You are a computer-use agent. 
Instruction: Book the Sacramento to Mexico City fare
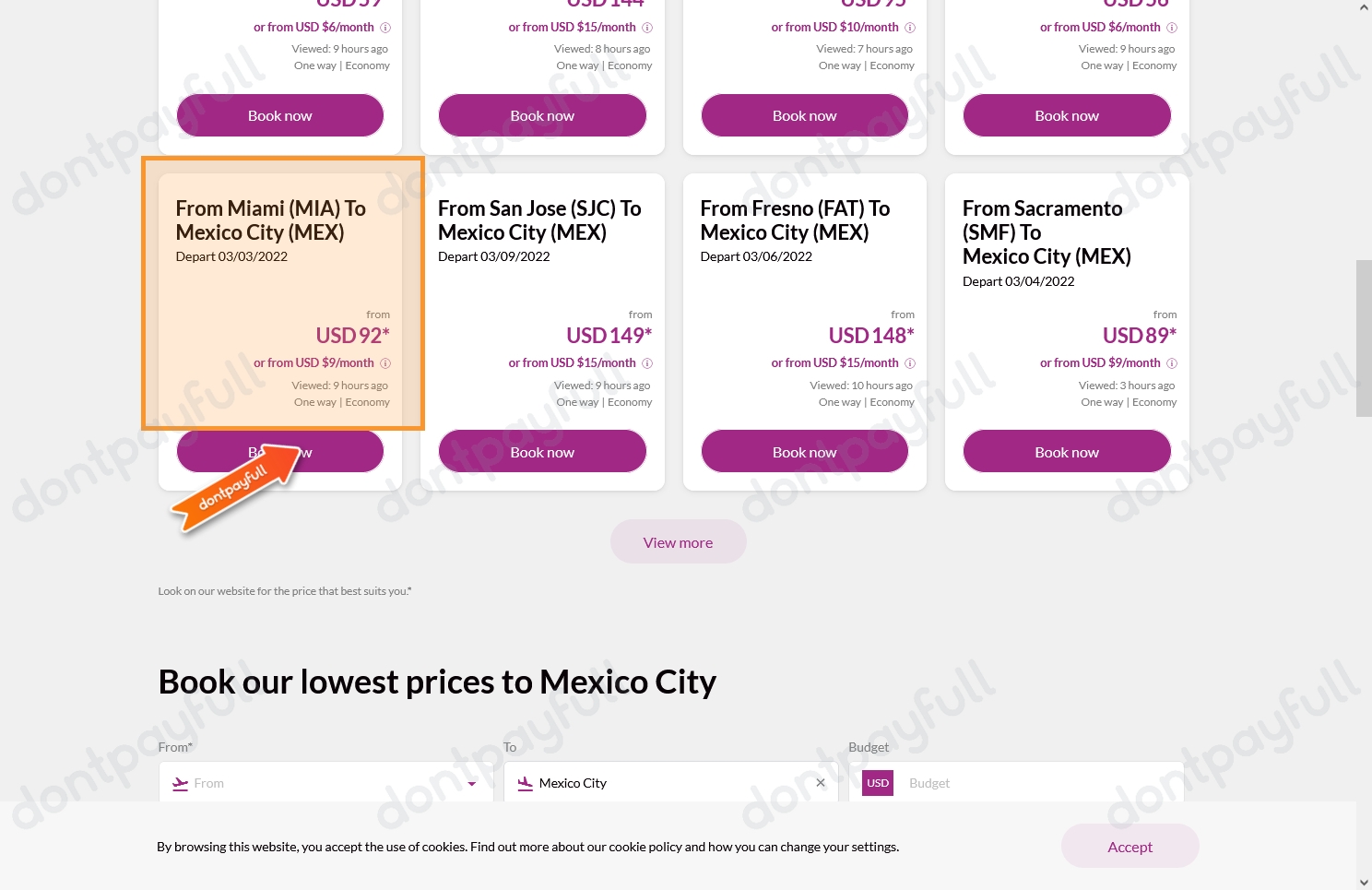pyautogui.click(x=1067, y=451)
